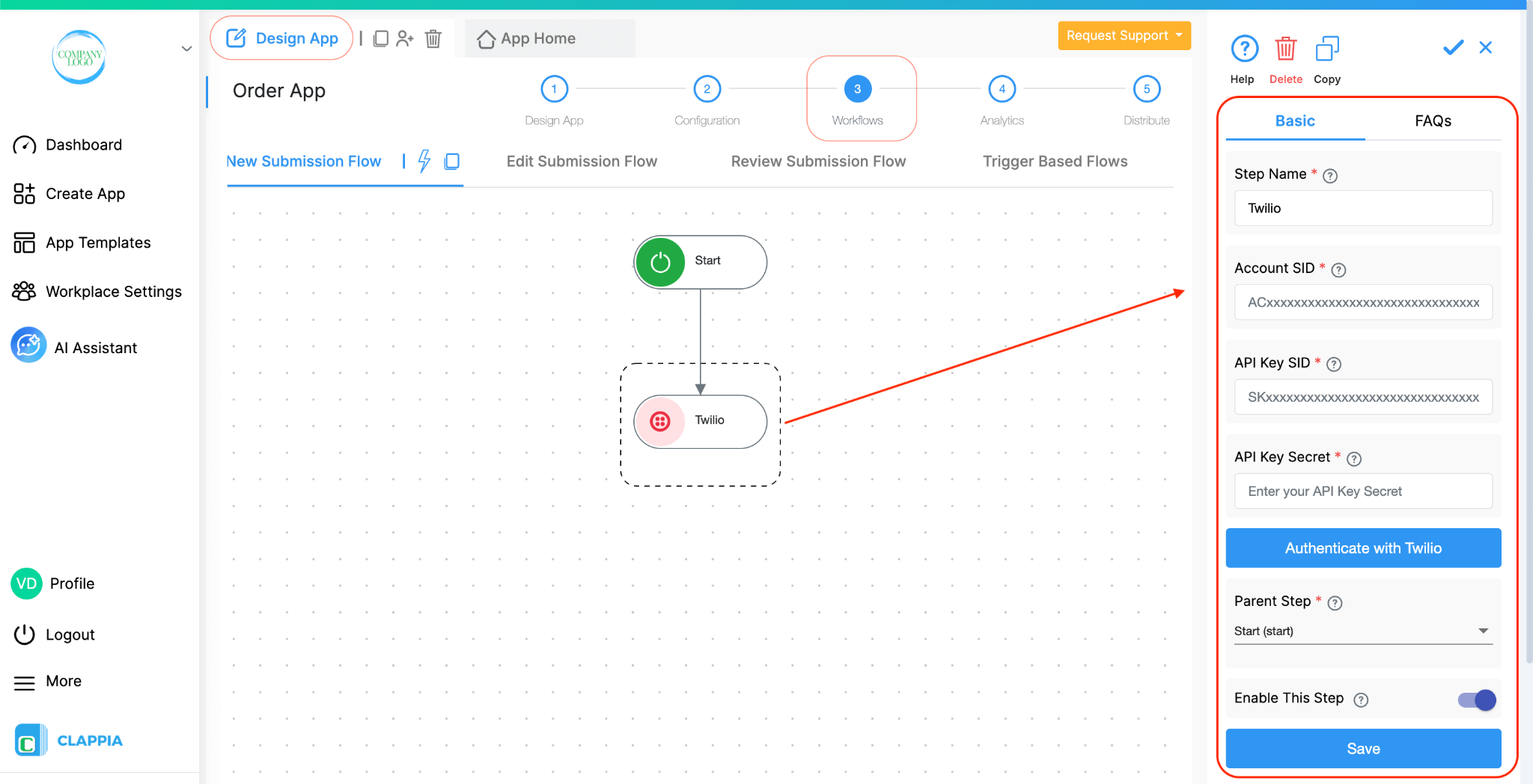
Task: Click the Step Name input field
Action: tap(1363, 208)
